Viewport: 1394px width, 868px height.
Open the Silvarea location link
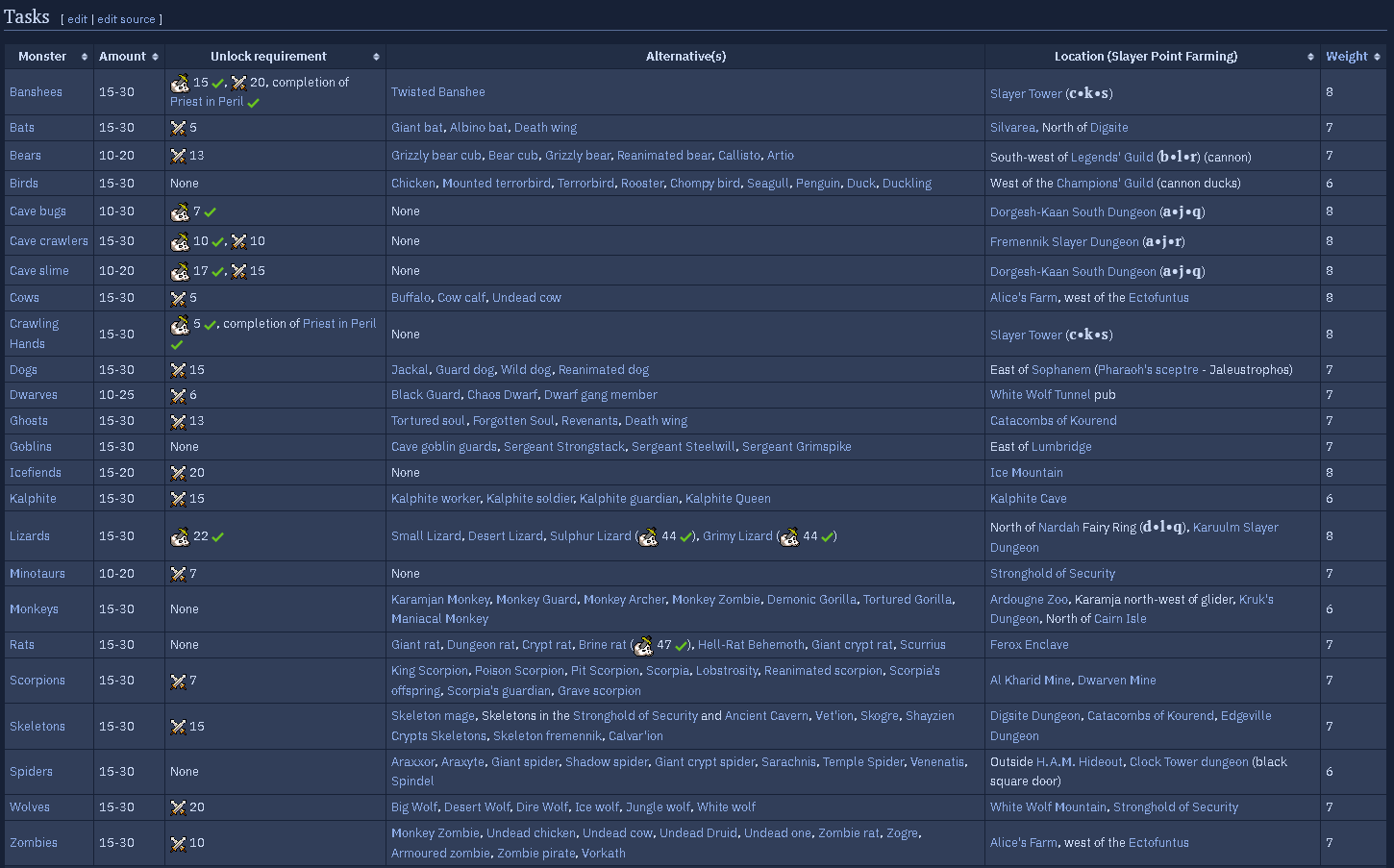1013,128
